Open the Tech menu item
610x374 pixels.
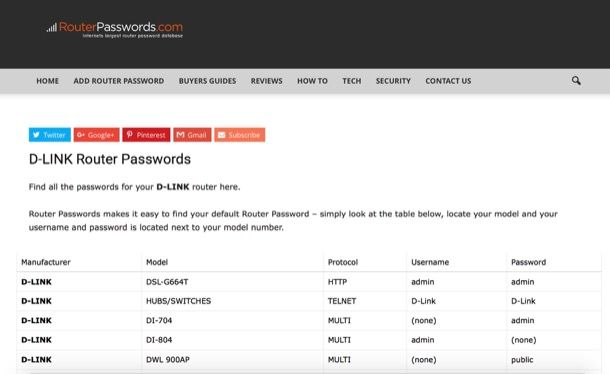coord(352,81)
